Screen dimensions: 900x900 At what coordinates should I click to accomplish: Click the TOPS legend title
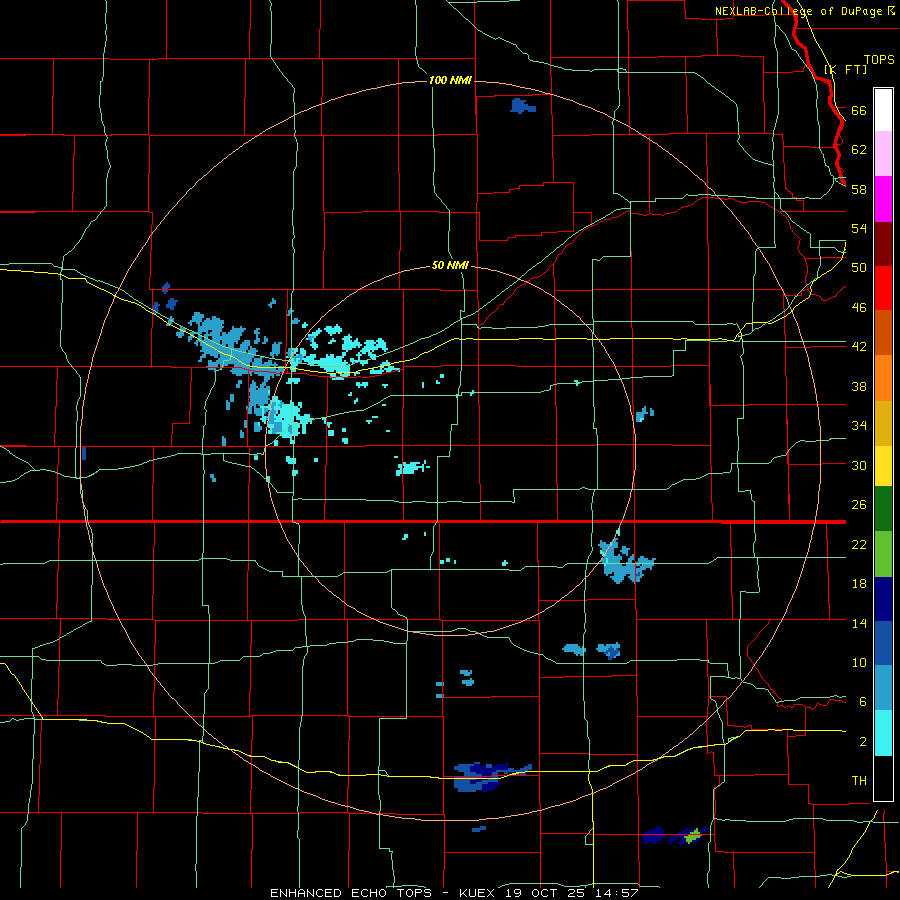coord(879,60)
